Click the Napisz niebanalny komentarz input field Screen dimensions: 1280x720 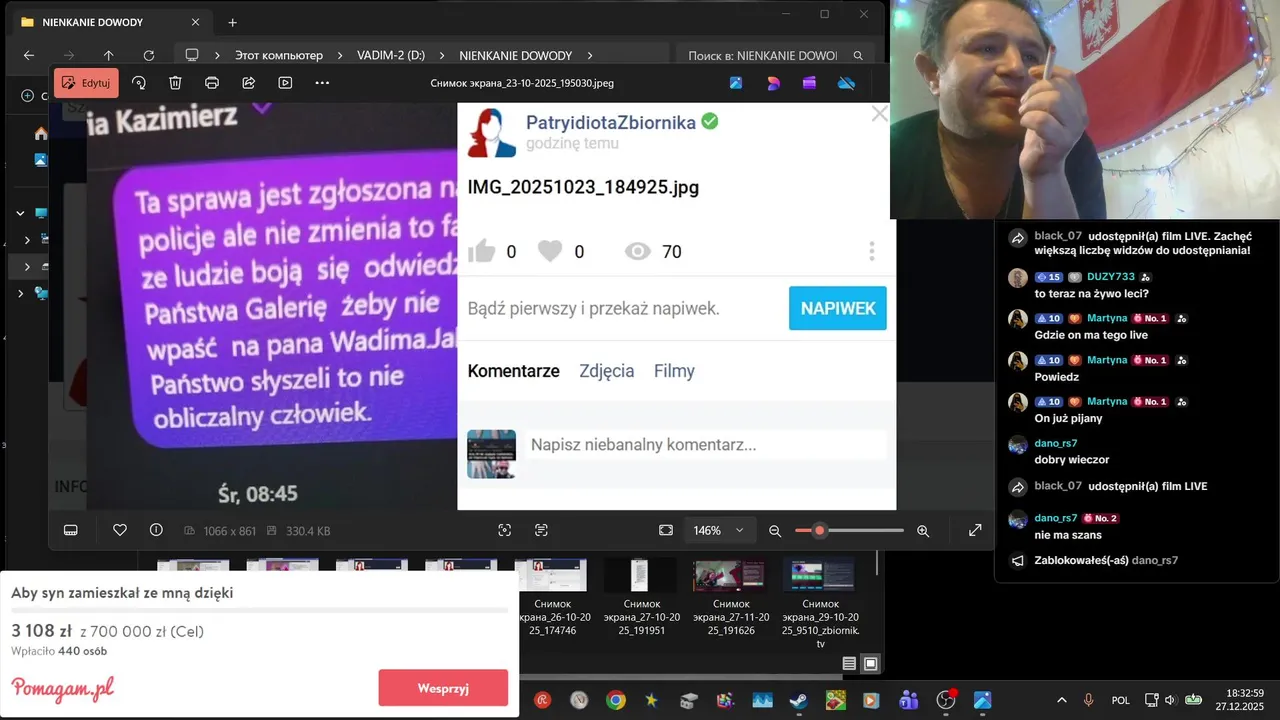(x=707, y=445)
